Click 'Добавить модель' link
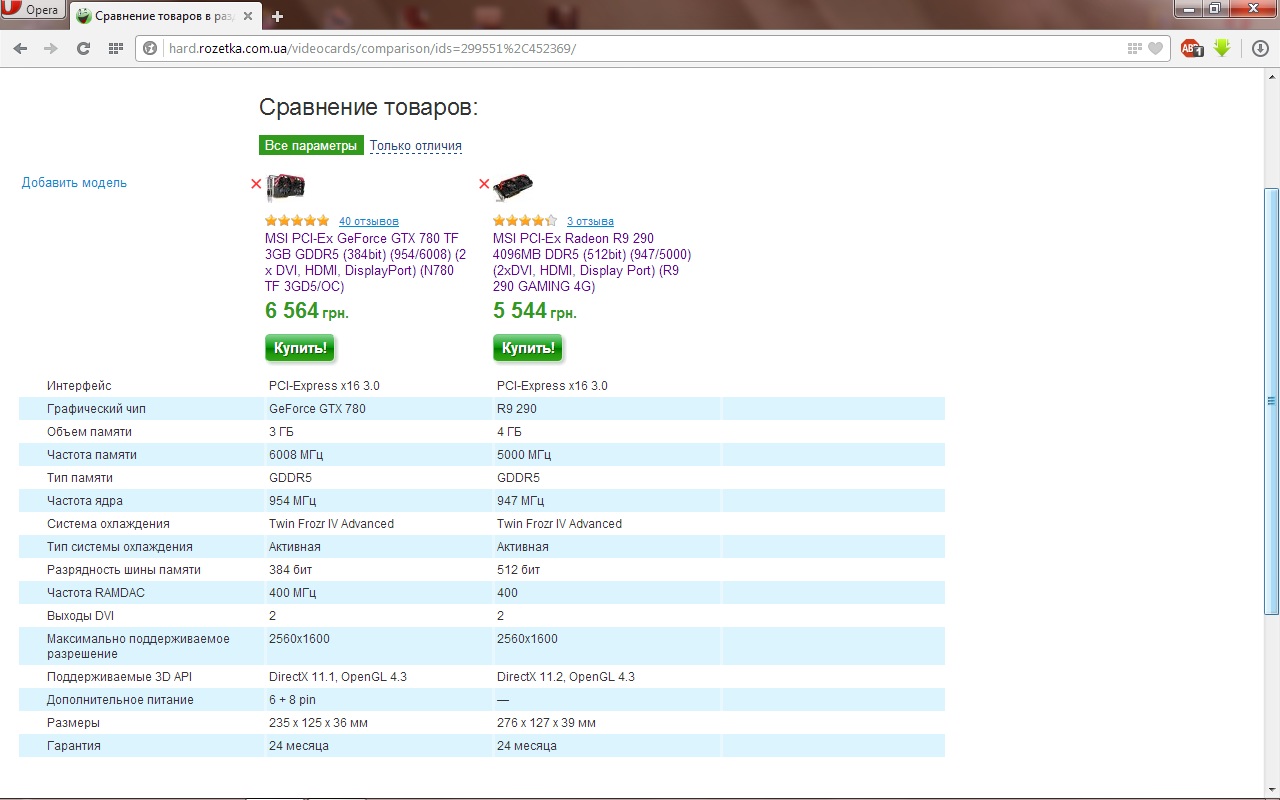 (74, 183)
